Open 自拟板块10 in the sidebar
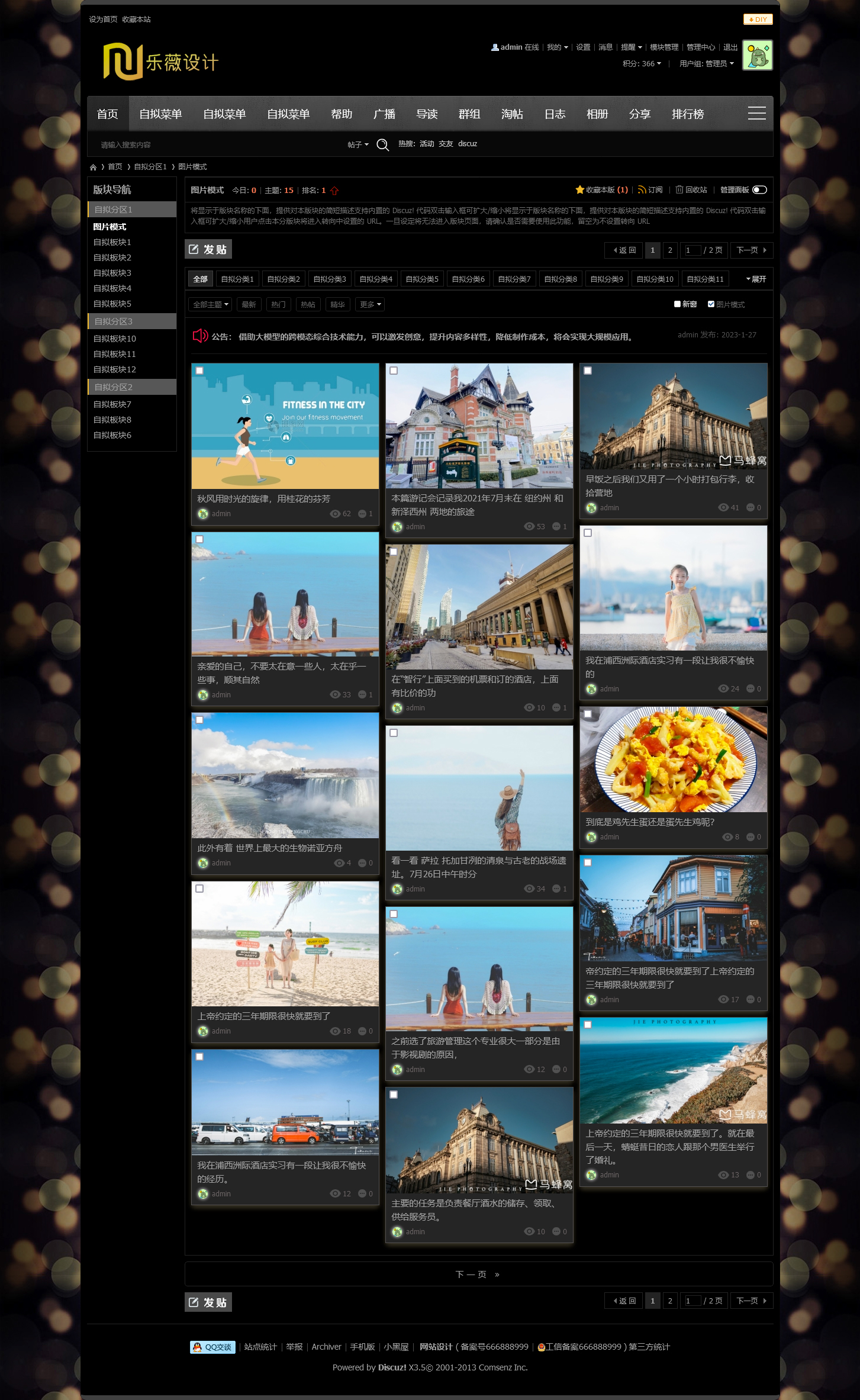 point(115,339)
